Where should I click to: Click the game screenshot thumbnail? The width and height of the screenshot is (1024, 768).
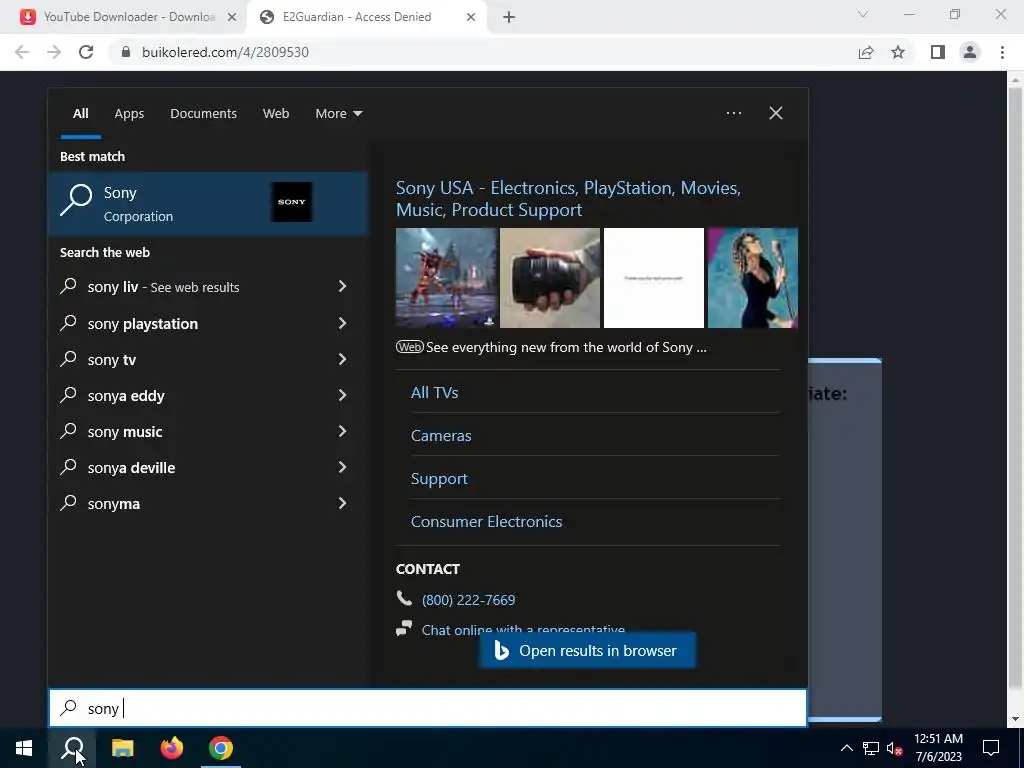(446, 278)
